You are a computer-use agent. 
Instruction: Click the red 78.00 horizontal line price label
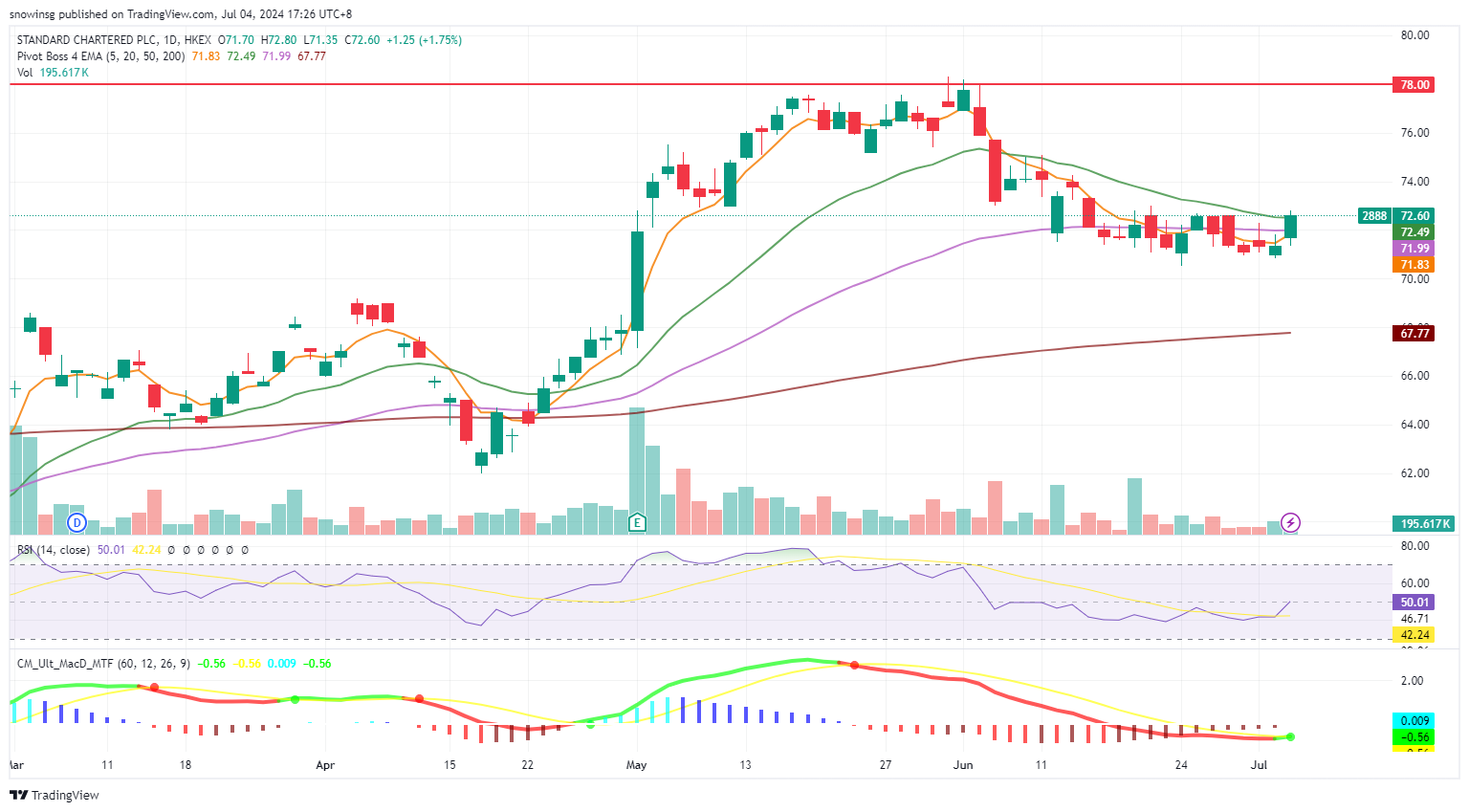point(1414,85)
